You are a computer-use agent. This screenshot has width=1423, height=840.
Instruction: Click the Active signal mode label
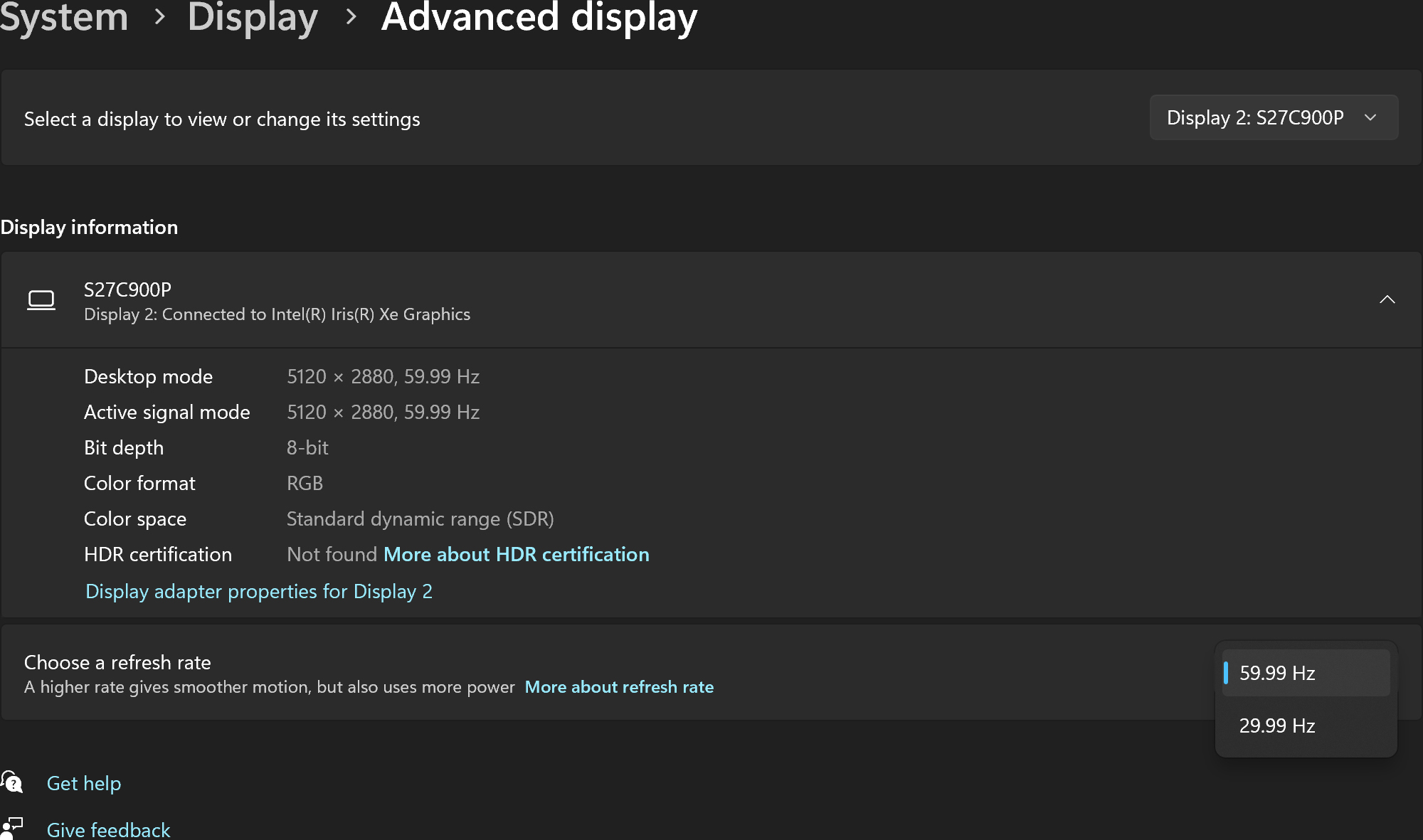(x=167, y=412)
